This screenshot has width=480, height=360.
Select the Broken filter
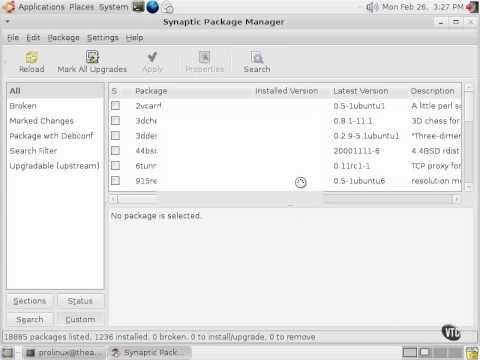tap(55, 106)
